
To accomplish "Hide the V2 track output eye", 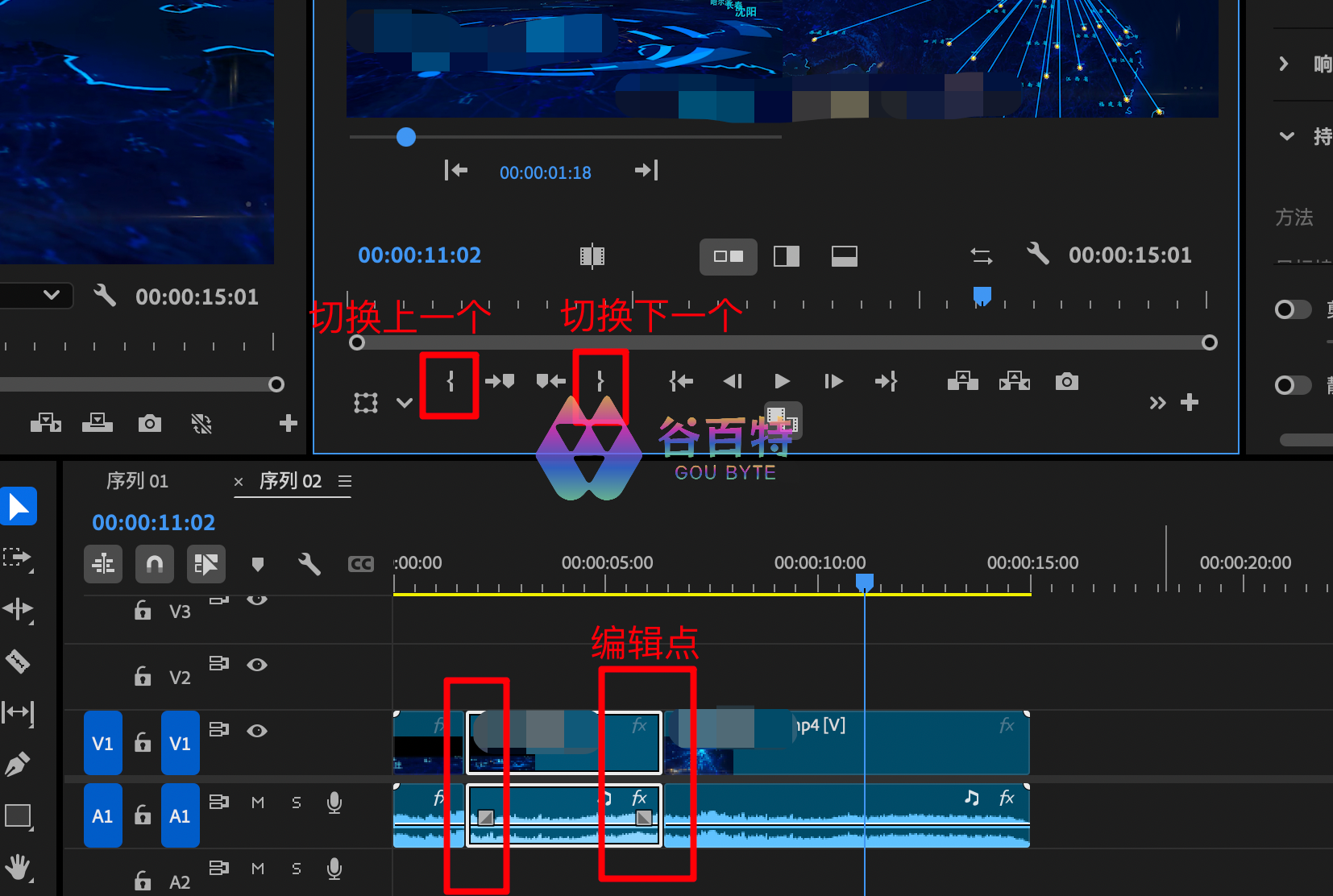I will point(257,665).
